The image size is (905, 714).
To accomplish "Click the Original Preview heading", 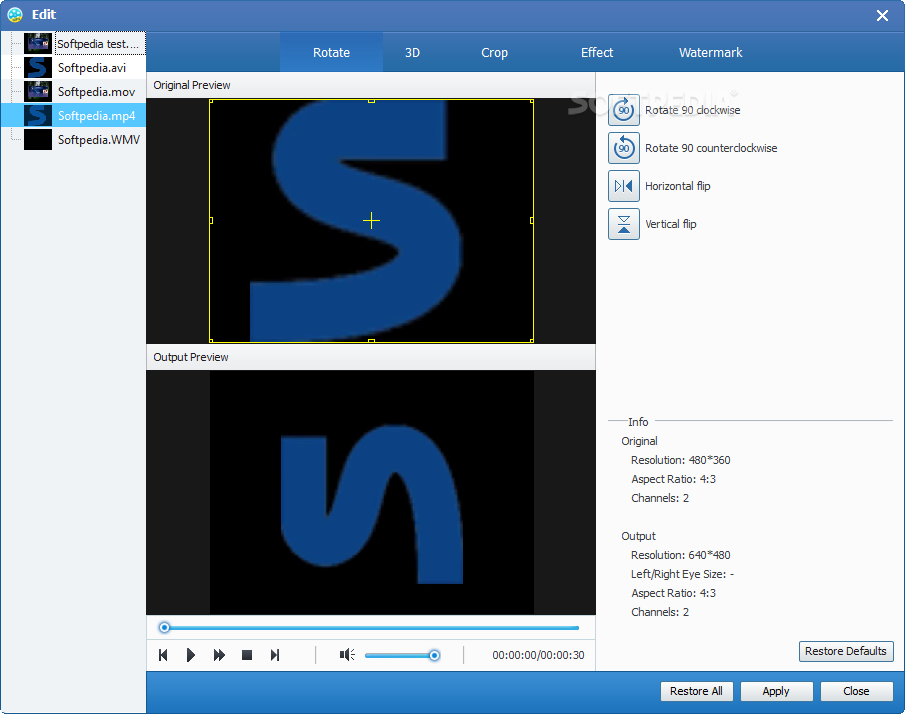I will (x=192, y=85).
